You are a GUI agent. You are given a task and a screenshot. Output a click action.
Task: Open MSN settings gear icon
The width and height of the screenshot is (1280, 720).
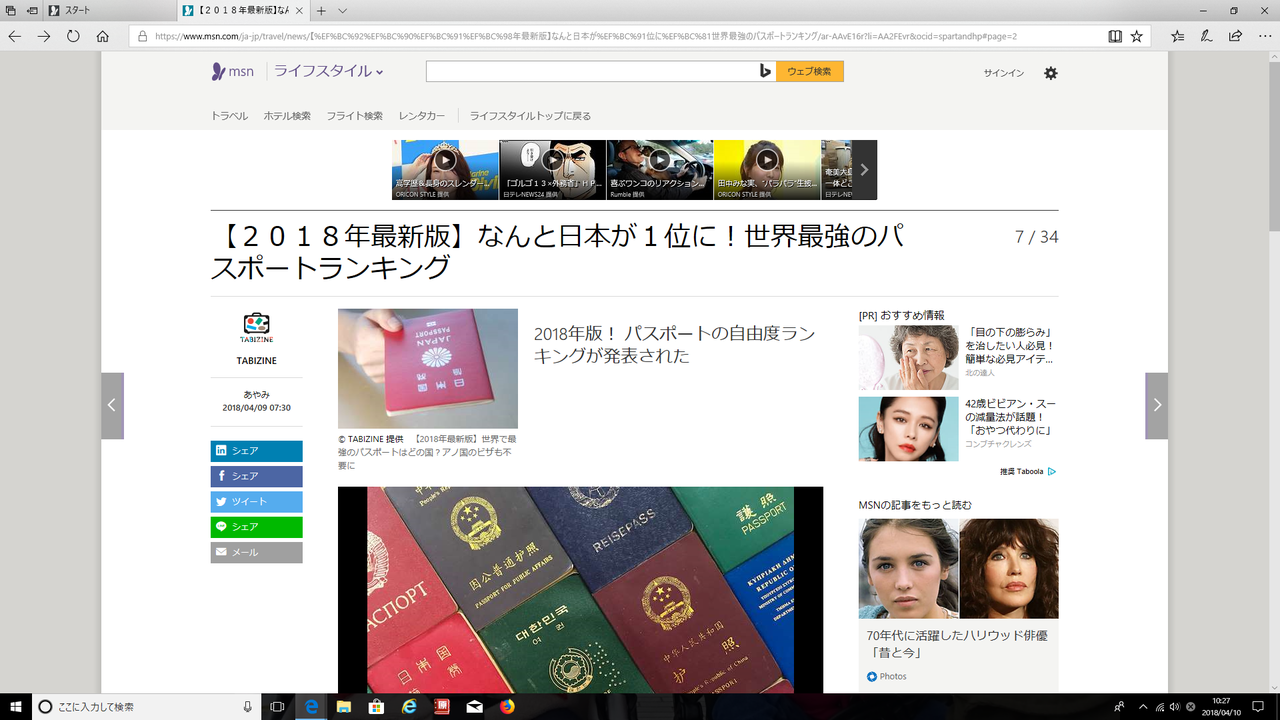click(1050, 73)
